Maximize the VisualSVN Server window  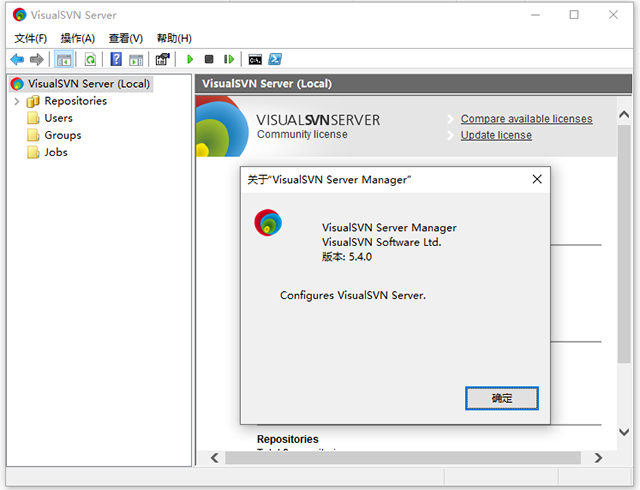click(574, 15)
